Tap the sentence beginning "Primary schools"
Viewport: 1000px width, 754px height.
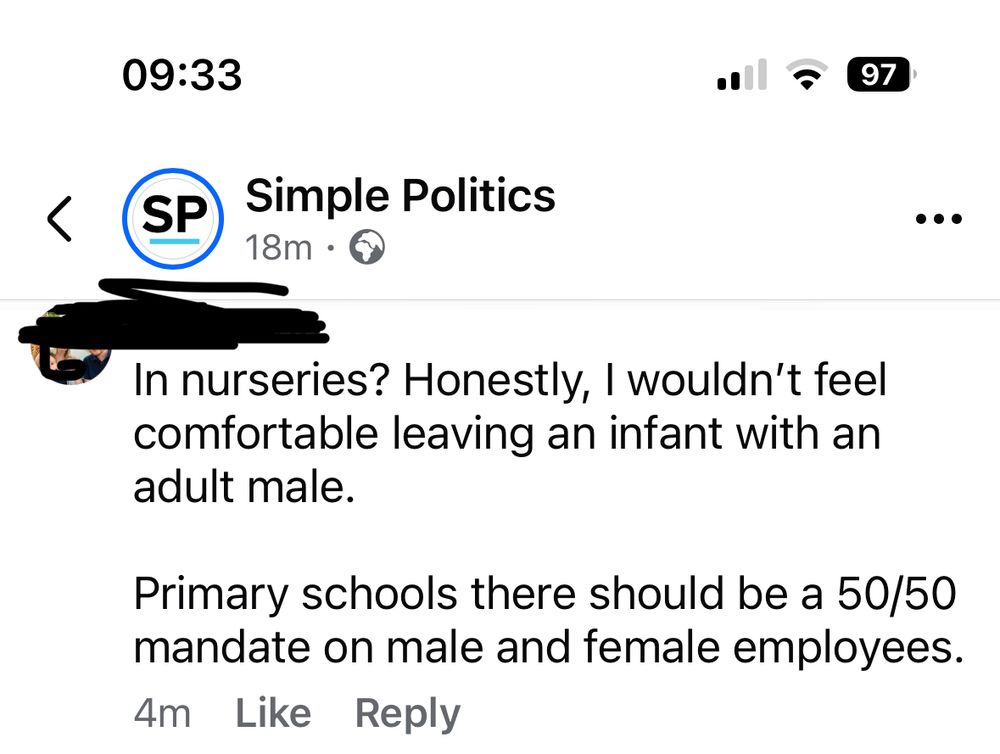coord(545,622)
